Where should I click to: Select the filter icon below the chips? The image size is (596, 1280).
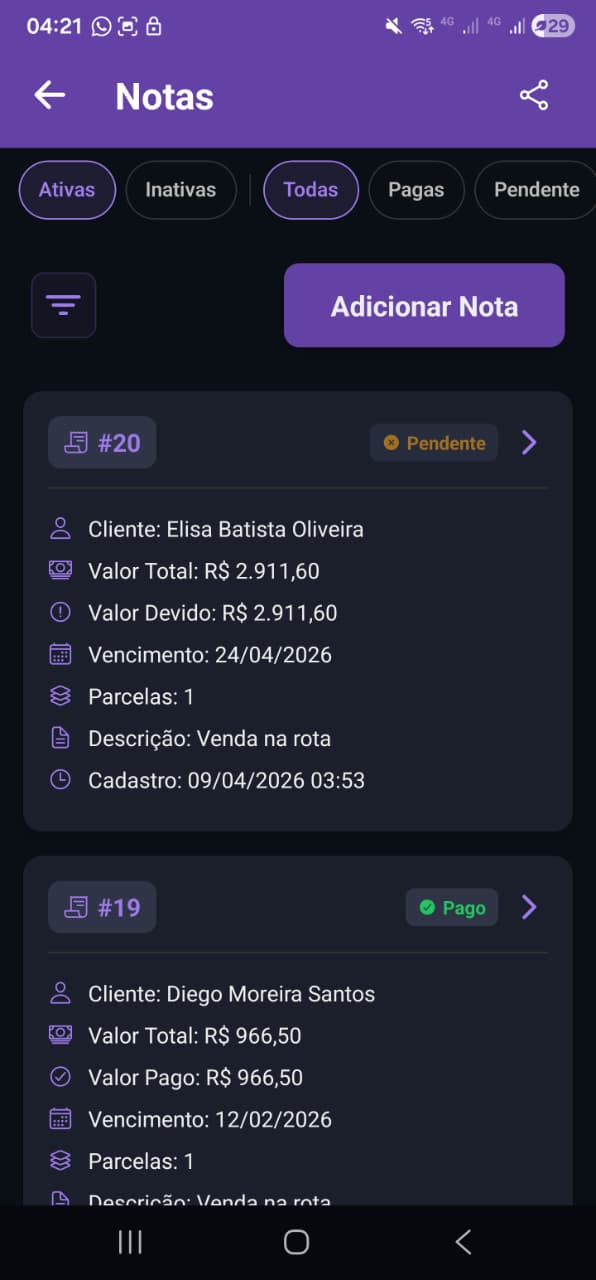tap(63, 305)
